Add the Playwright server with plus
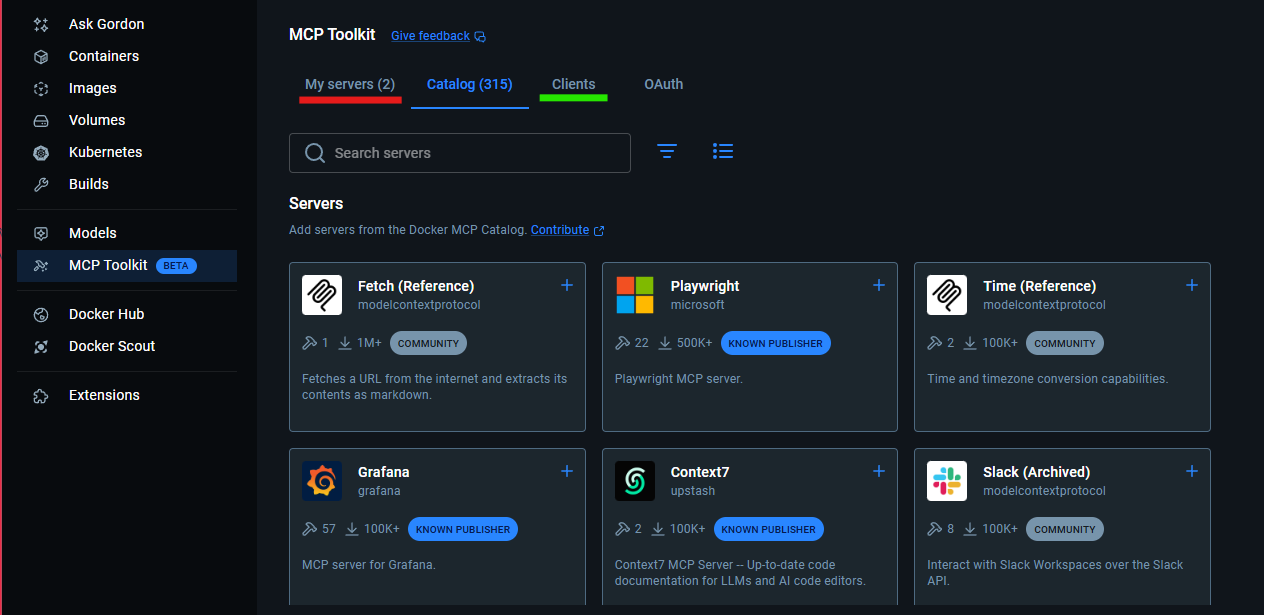The width and height of the screenshot is (1264, 615). point(879,285)
